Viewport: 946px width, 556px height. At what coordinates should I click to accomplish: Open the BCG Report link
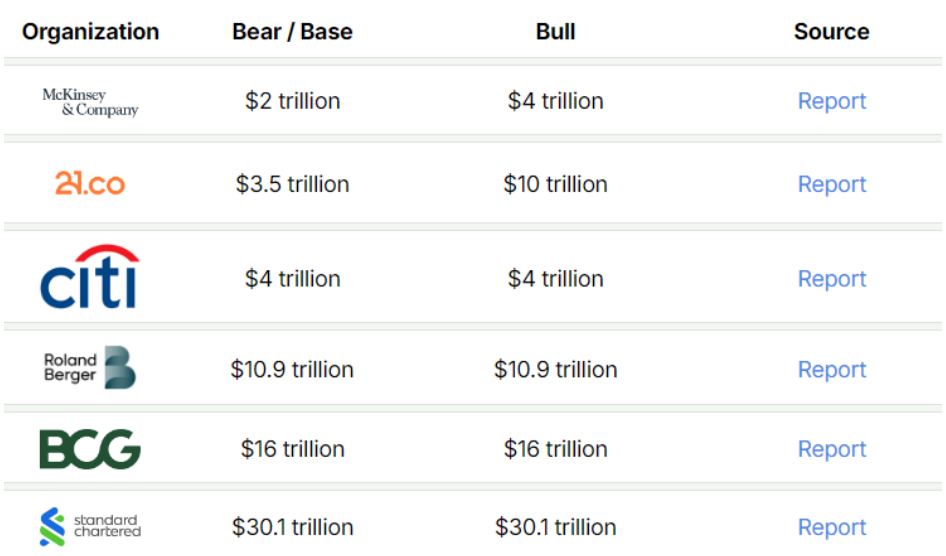(831, 449)
